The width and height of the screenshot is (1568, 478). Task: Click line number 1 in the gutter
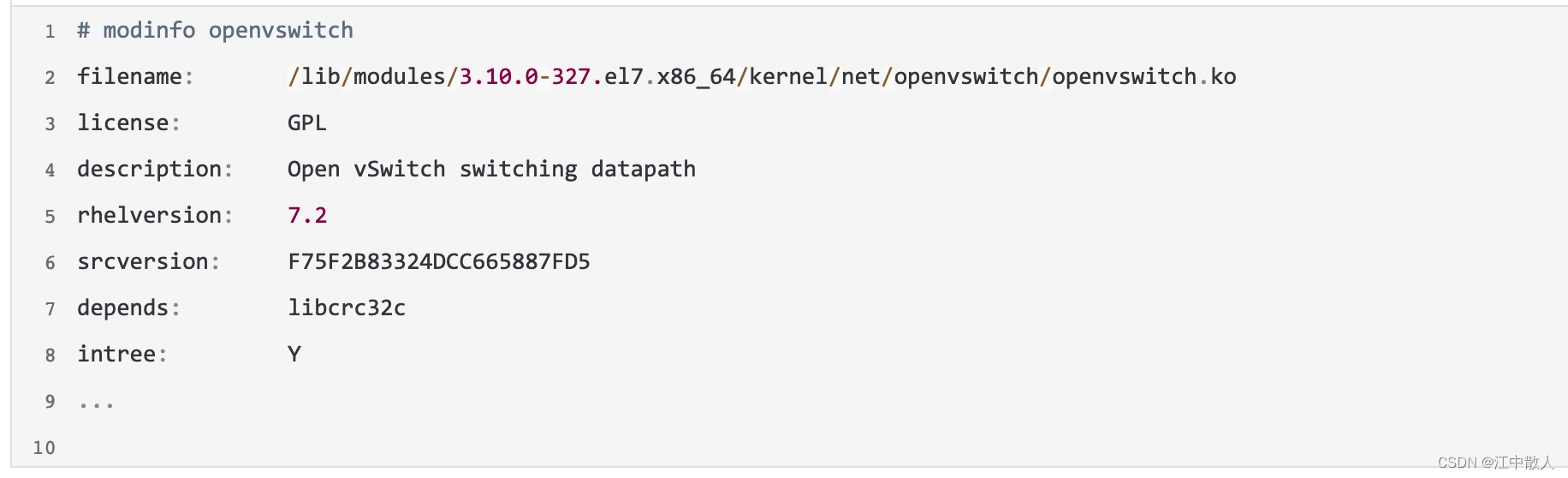coord(50,32)
